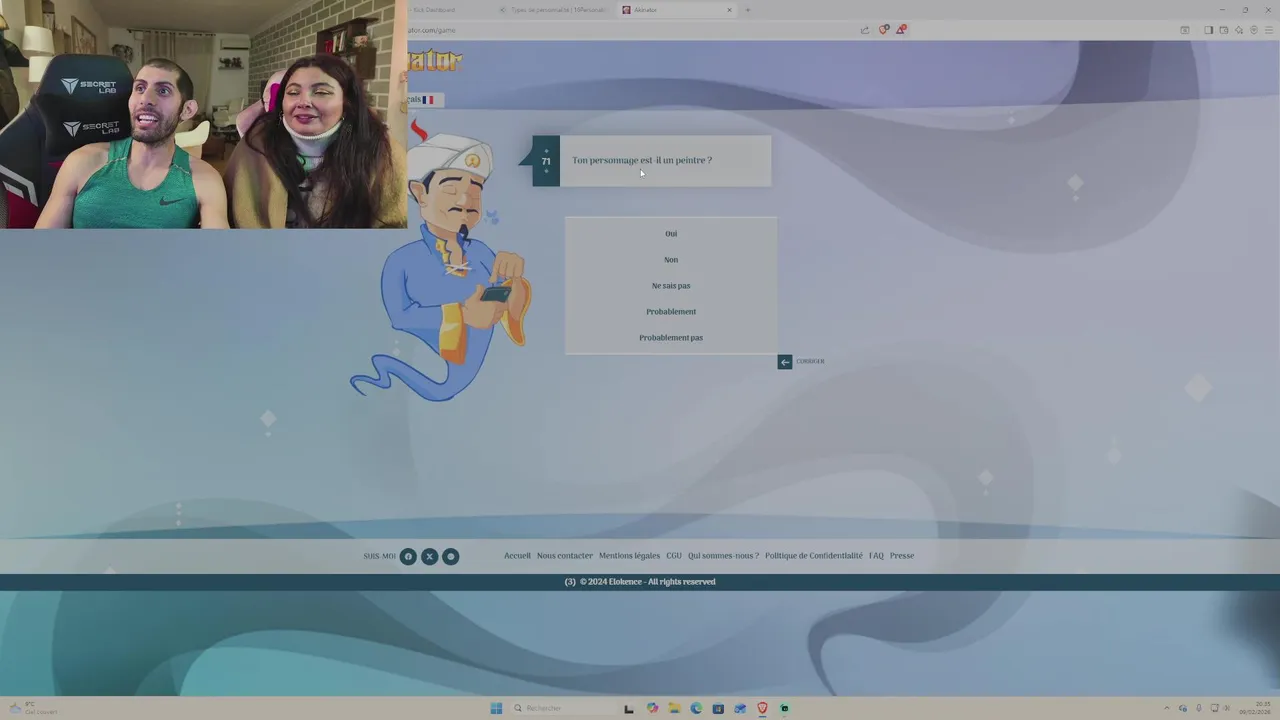Viewport: 1280px width, 720px height.
Task: Open the 'Mentions légales' footer link
Action: [x=629, y=556]
